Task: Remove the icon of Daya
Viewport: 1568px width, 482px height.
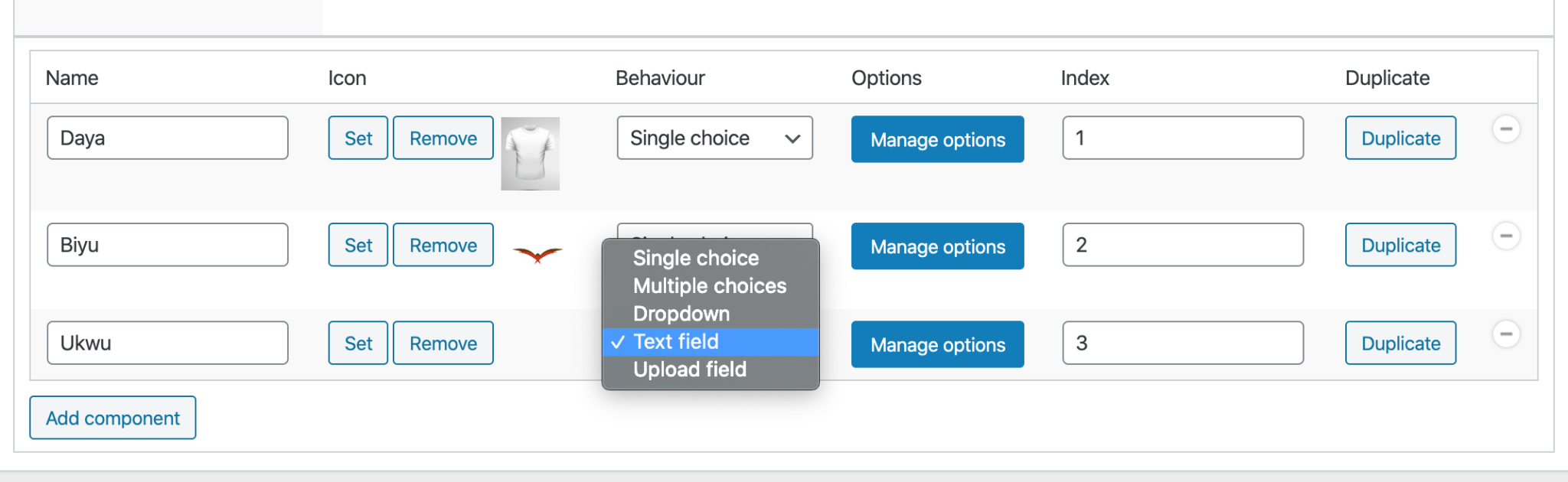Action: coord(443,138)
